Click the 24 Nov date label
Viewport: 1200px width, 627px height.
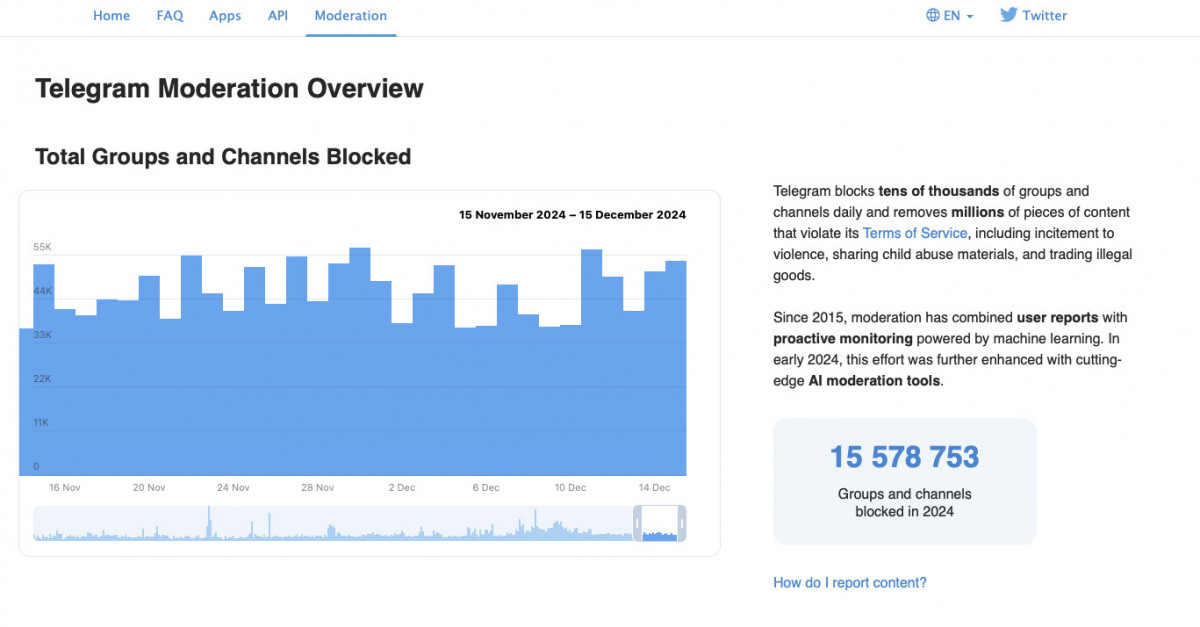[233, 488]
